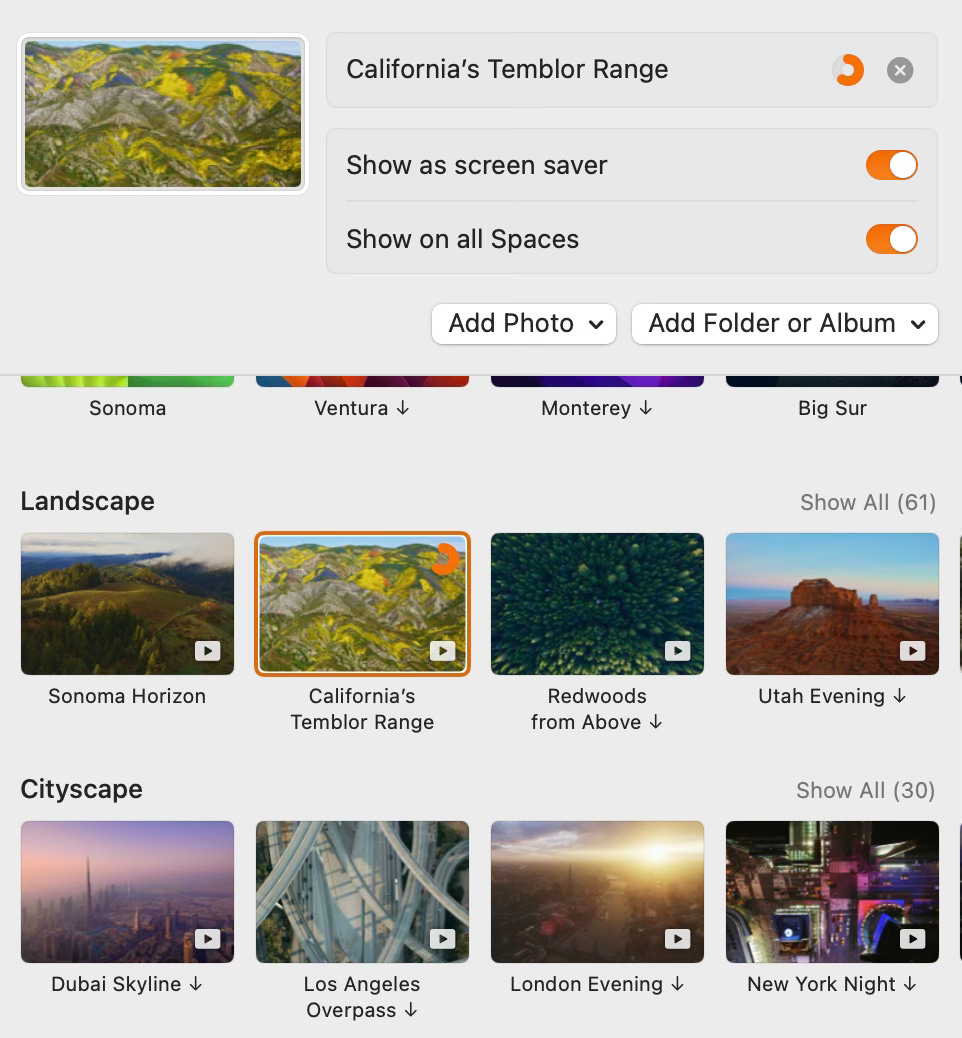Click the Utah Evening caption text
Viewport: 962px width, 1038px height.
pyautogui.click(x=822, y=696)
